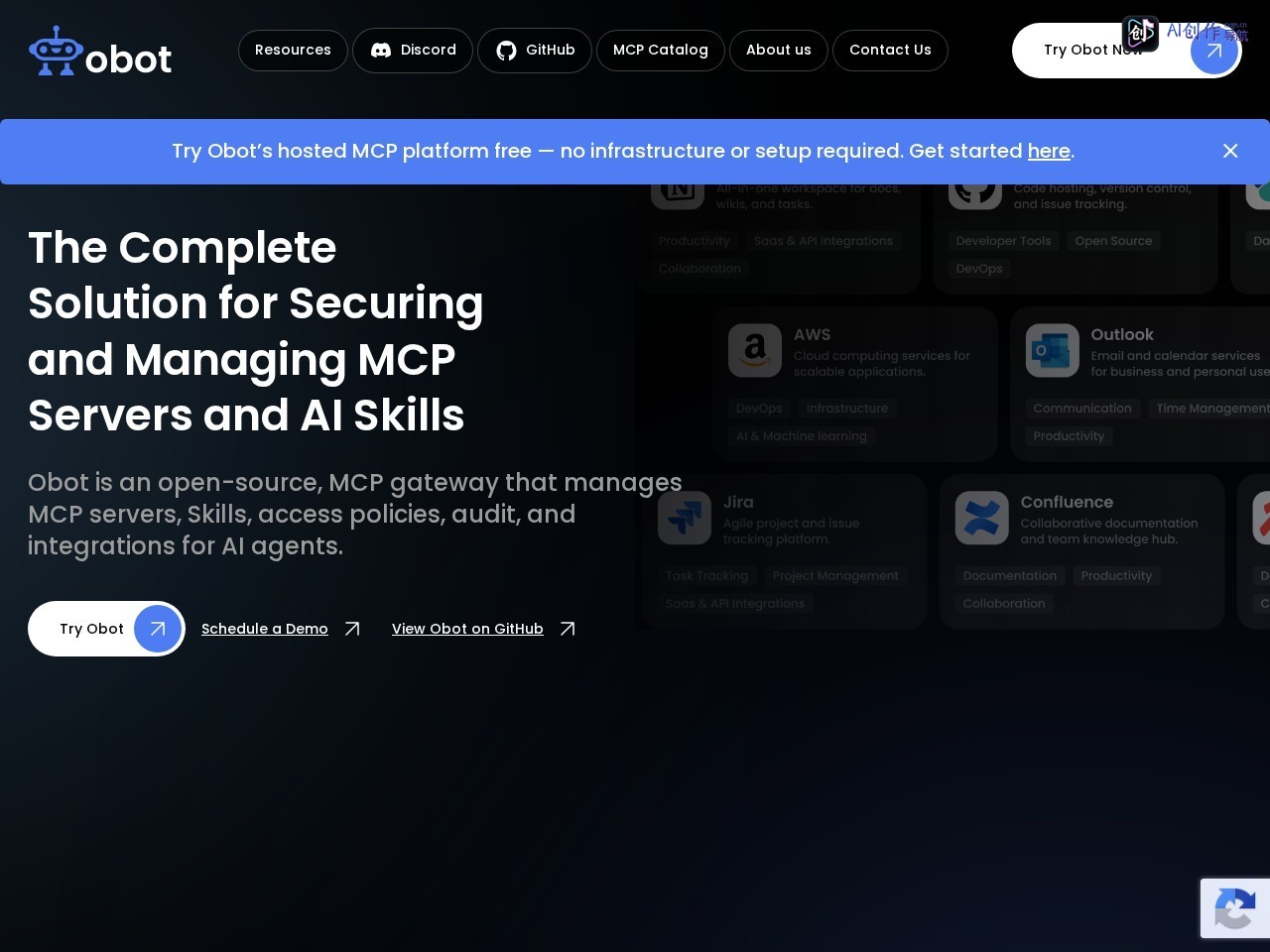
Task: Close the blue announcement banner
Action: tap(1230, 151)
